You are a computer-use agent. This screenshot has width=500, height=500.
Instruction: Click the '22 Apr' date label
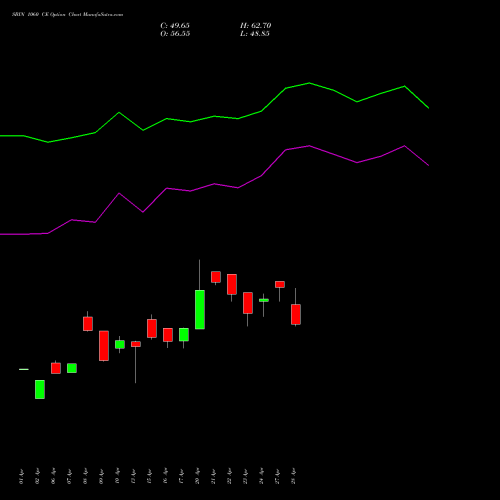click(229, 476)
